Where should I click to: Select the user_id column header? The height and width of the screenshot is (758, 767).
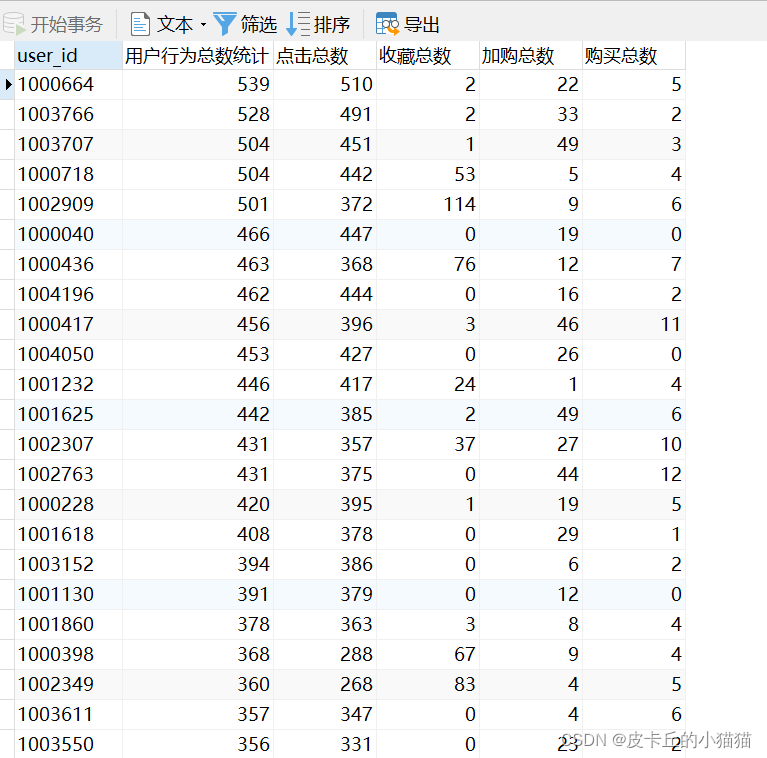68,56
